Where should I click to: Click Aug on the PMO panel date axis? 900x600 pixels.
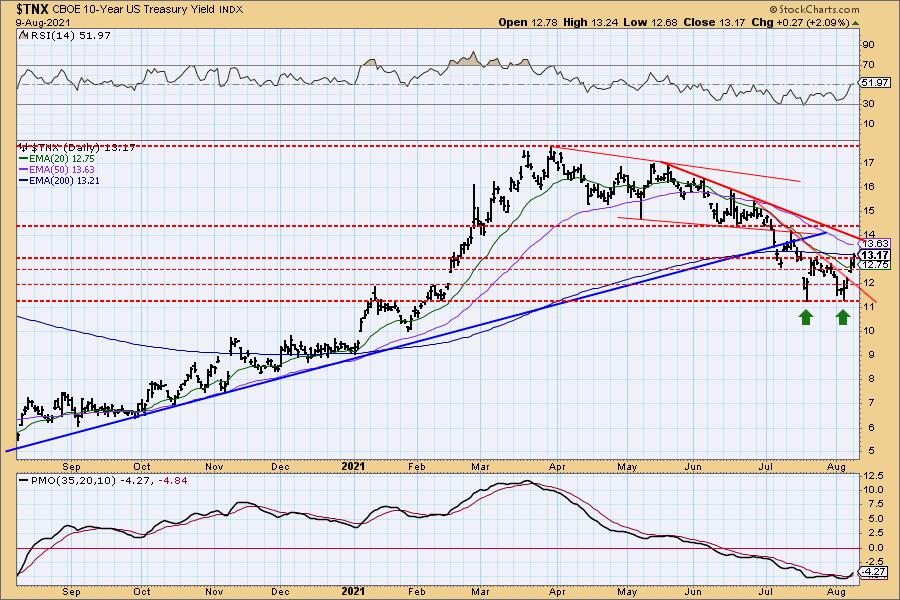click(x=837, y=592)
